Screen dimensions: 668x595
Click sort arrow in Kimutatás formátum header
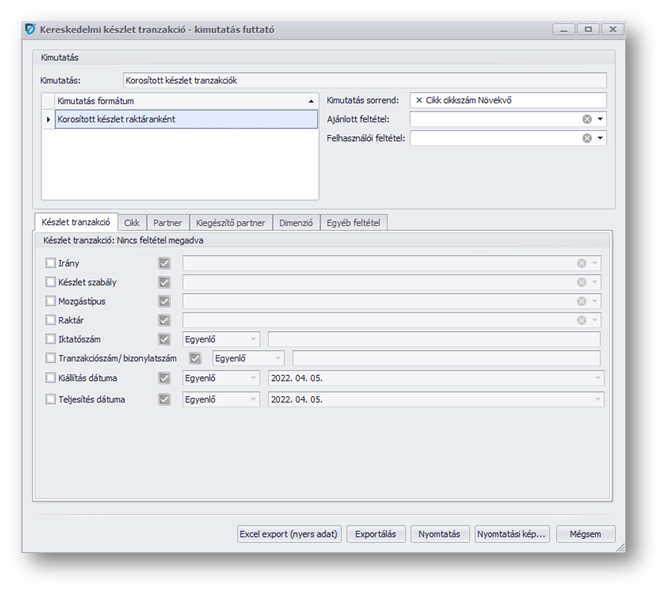tap(309, 101)
